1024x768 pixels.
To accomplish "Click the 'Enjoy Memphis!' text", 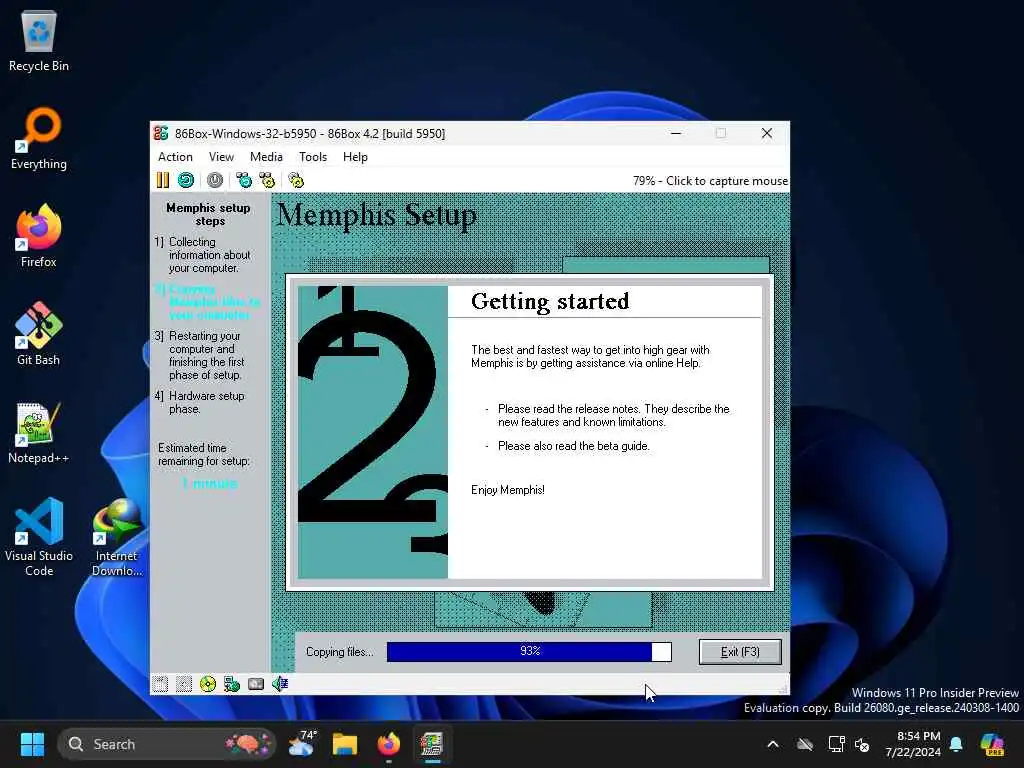I will pos(507,490).
